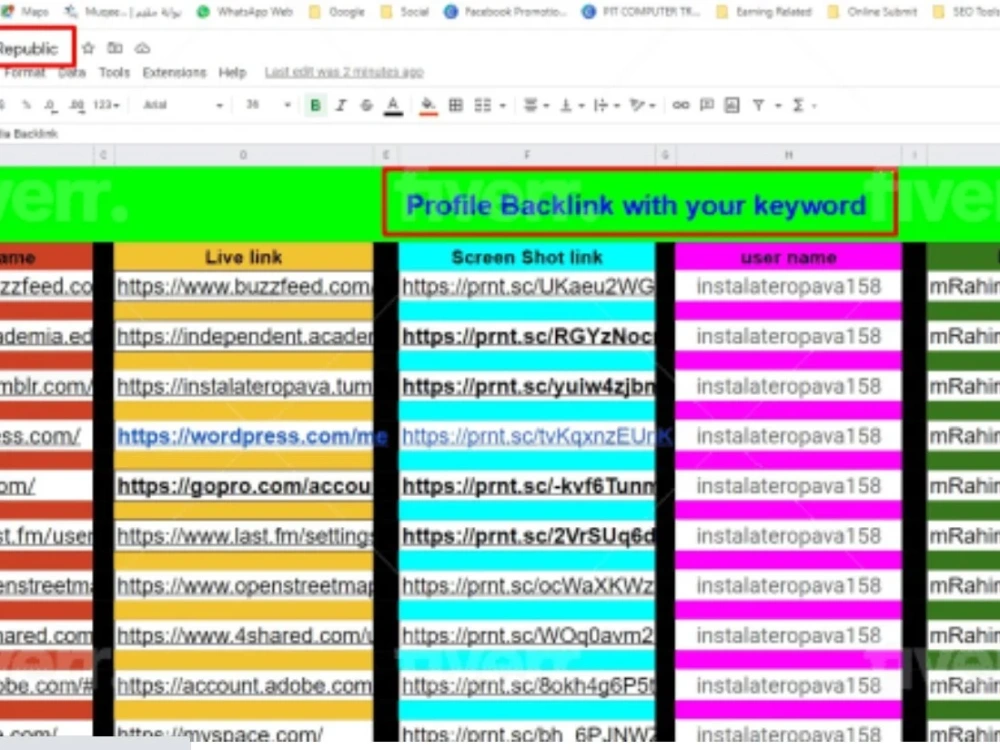This screenshot has height=750, width=1000.
Task: Open the openstreetmap live link cell
Action: point(243,585)
